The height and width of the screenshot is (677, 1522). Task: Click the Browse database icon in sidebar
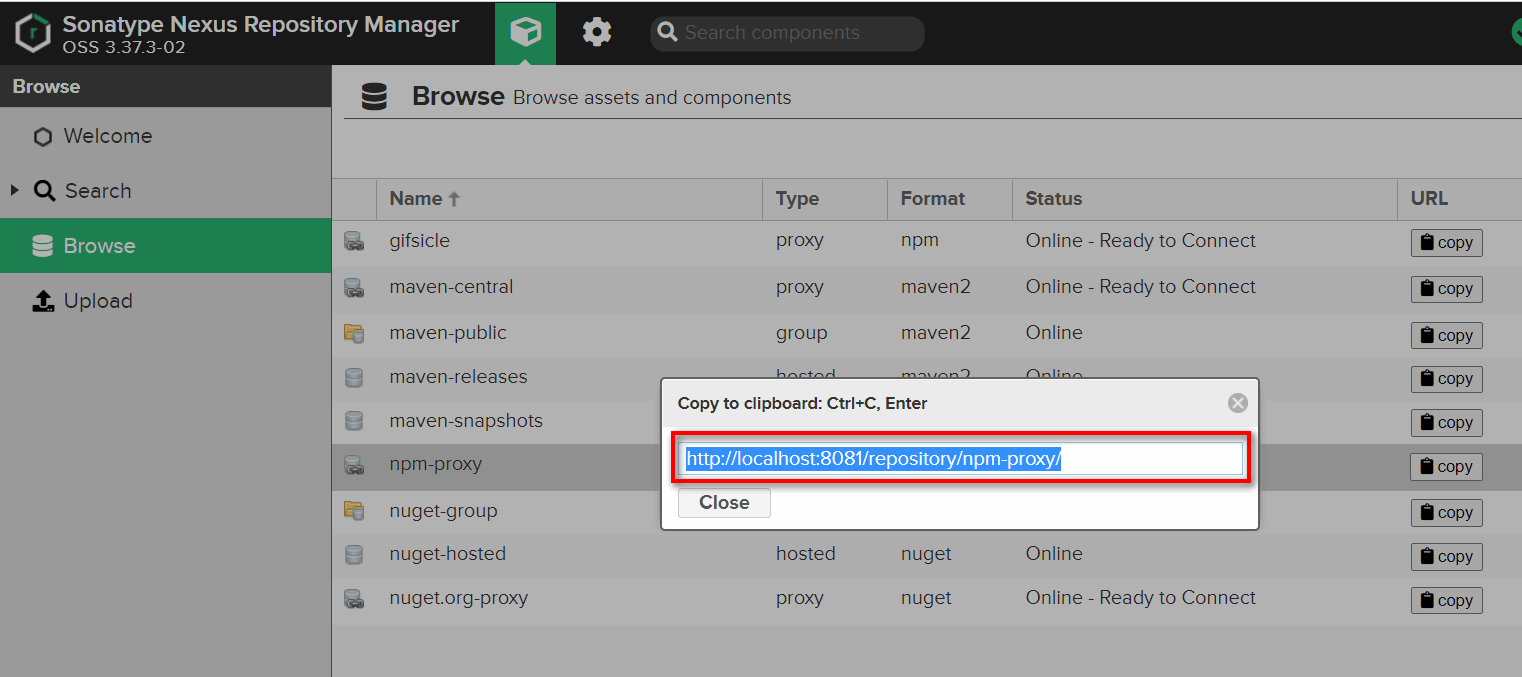(43, 246)
